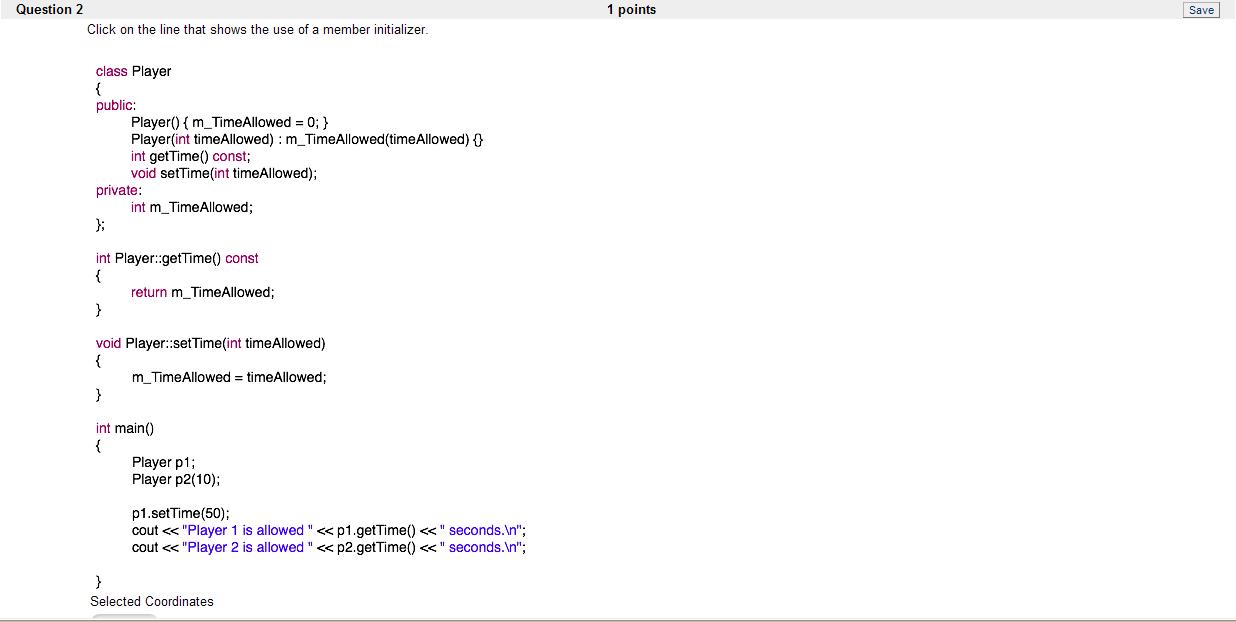Viewport: 1236px width, 622px height.
Task: Select the cout line printing Player 2
Action: [329, 547]
